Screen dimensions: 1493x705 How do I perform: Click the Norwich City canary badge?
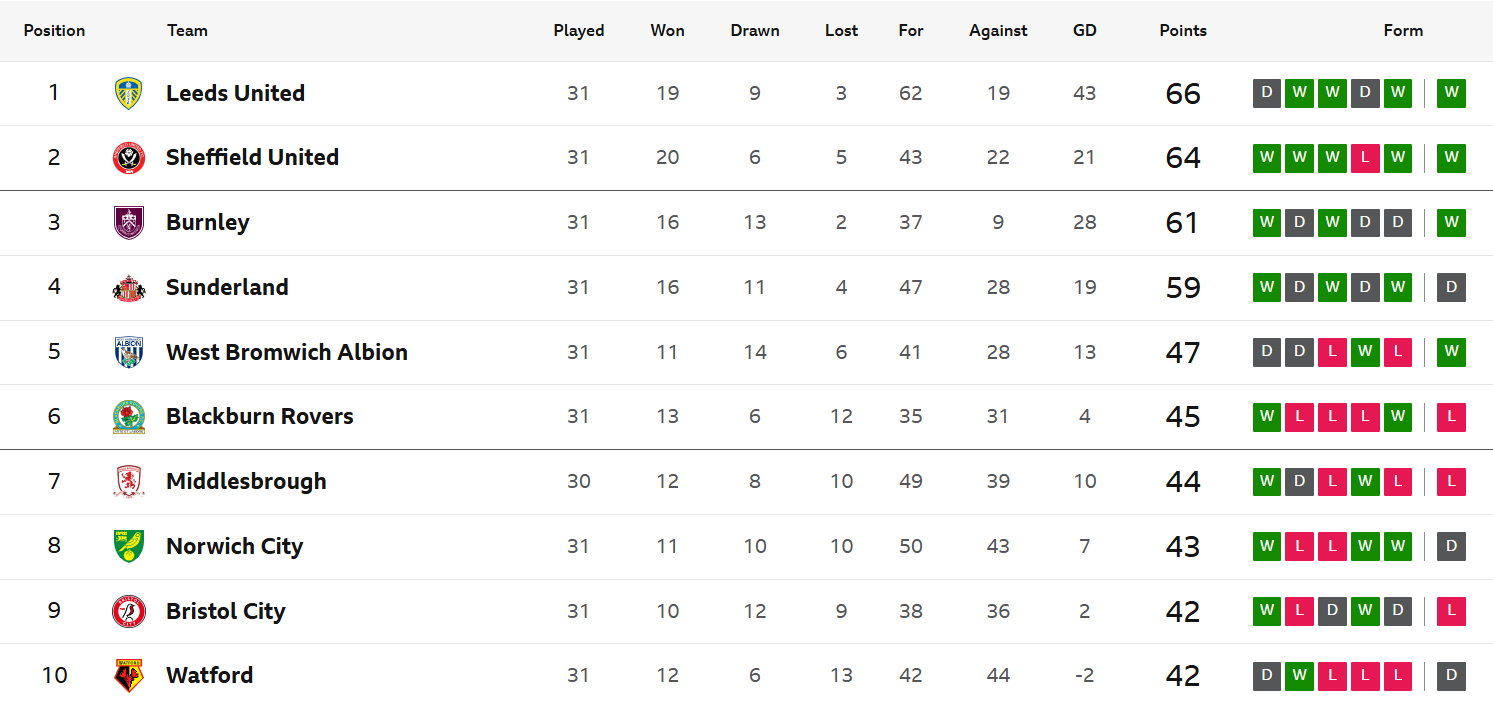128,546
